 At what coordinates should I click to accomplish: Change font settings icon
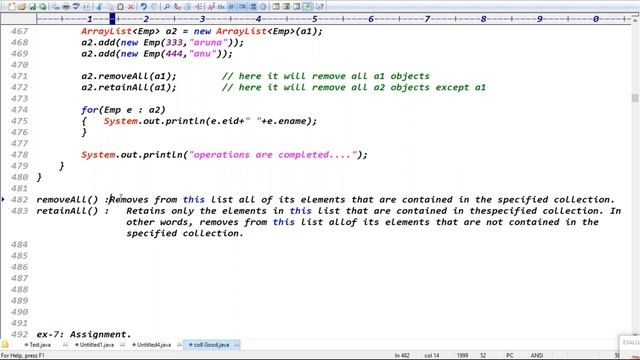[x=211, y=7]
